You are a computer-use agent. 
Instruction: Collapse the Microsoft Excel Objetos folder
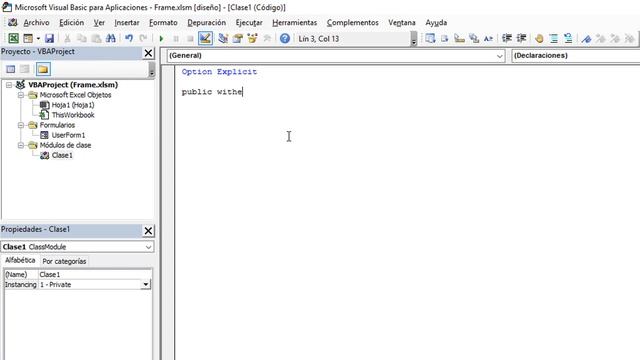tap(21, 95)
